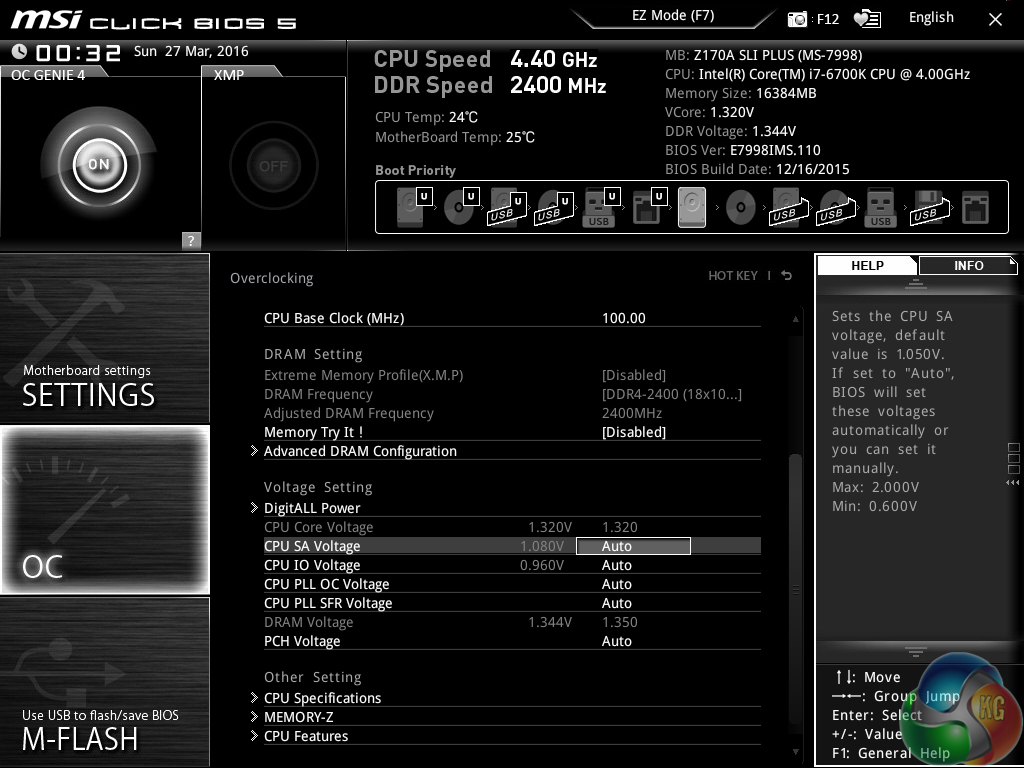
Task: Expand CPU Specifications entry
Action: (322, 698)
